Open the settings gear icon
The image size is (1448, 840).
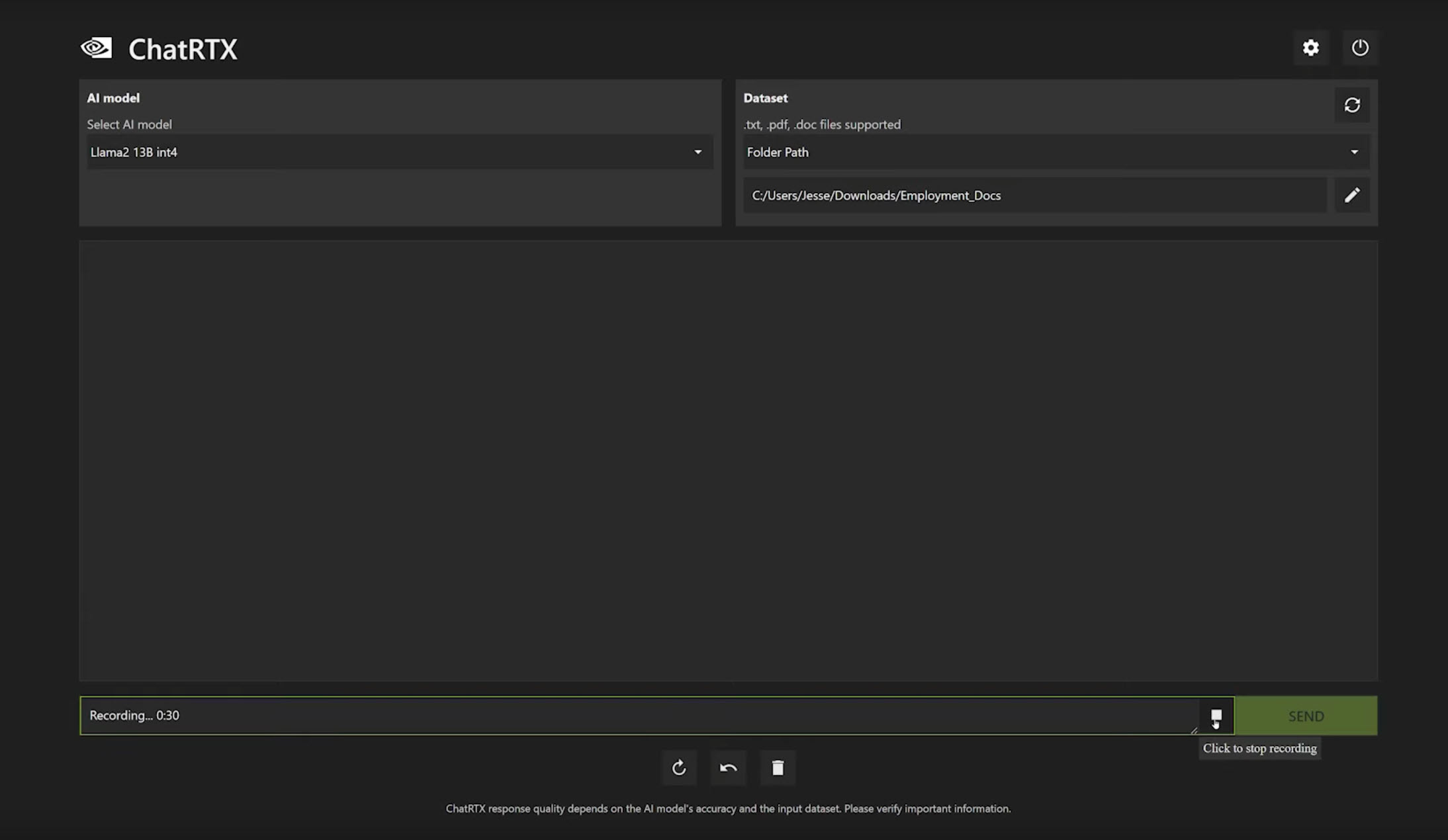1310,48
